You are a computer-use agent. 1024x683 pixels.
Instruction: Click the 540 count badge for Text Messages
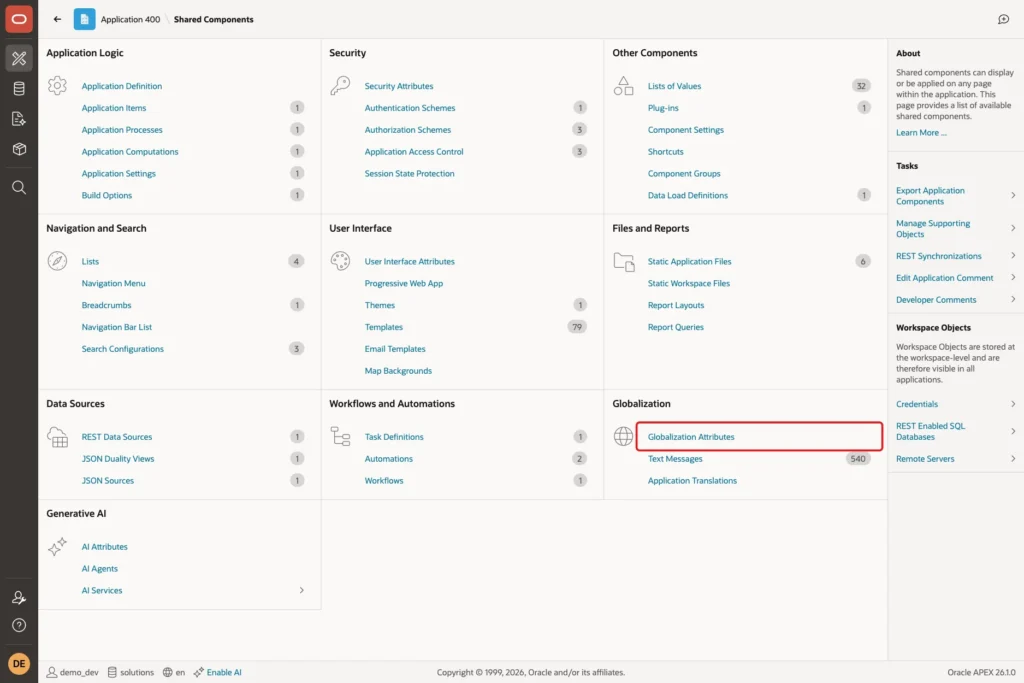pyautogui.click(x=857, y=458)
